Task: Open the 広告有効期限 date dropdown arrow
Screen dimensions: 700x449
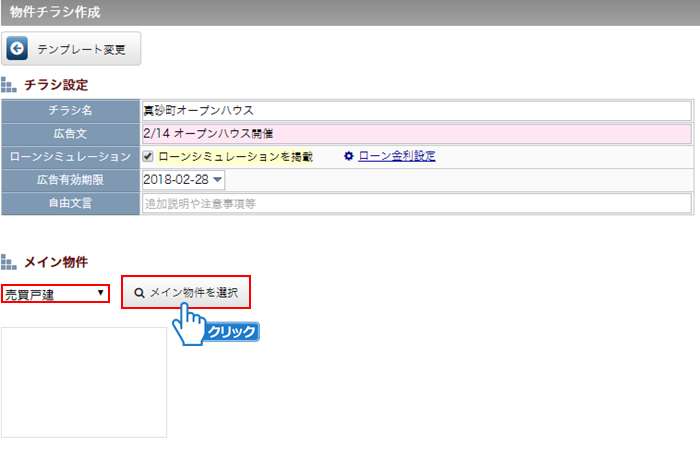Action: coord(217,180)
